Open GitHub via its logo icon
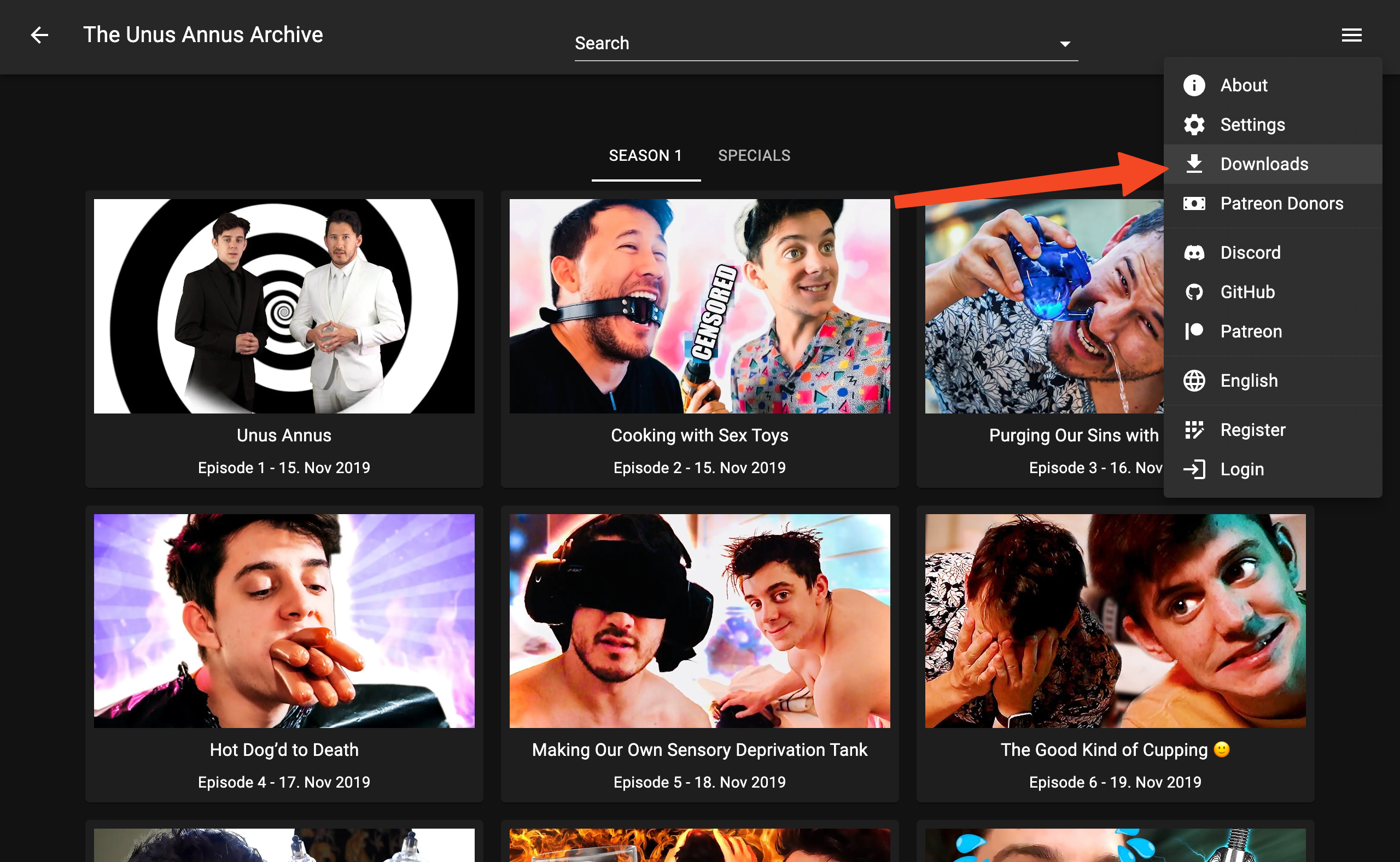This screenshot has height=862, width=1400. [x=1195, y=292]
